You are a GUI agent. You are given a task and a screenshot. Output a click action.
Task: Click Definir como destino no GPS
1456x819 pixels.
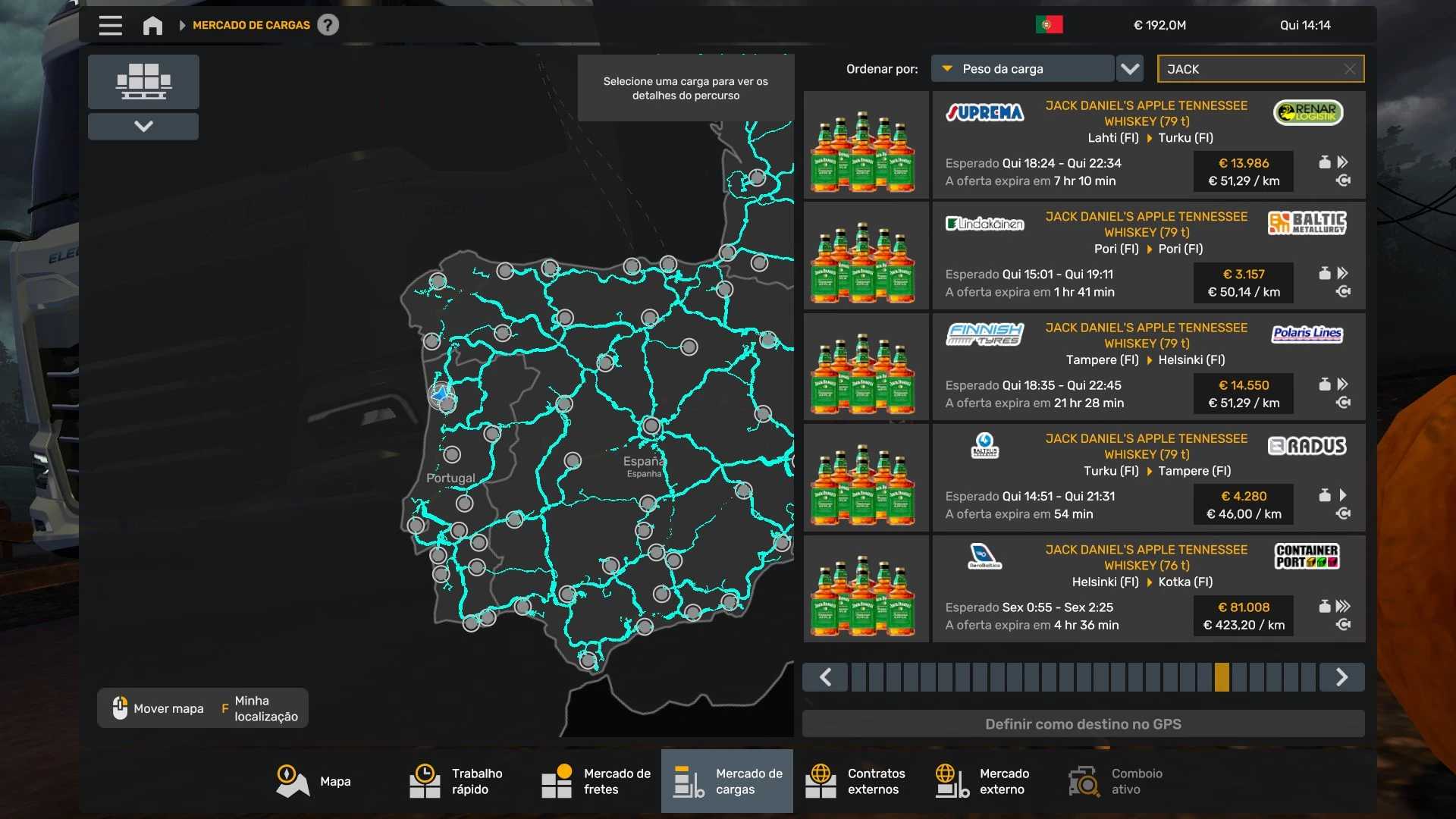[x=1083, y=724]
